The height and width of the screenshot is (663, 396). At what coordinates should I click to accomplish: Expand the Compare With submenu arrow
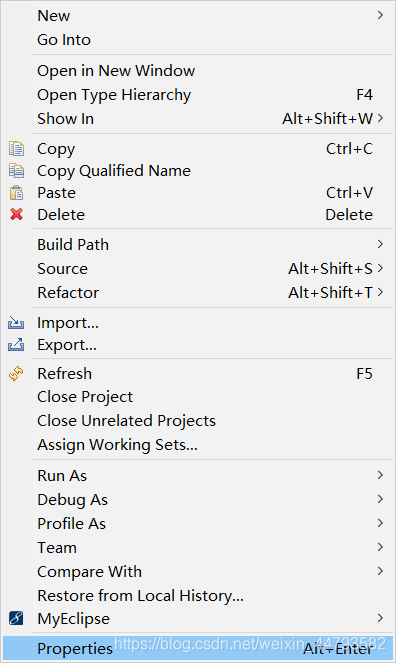pyautogui.click(x=380, y=571)
